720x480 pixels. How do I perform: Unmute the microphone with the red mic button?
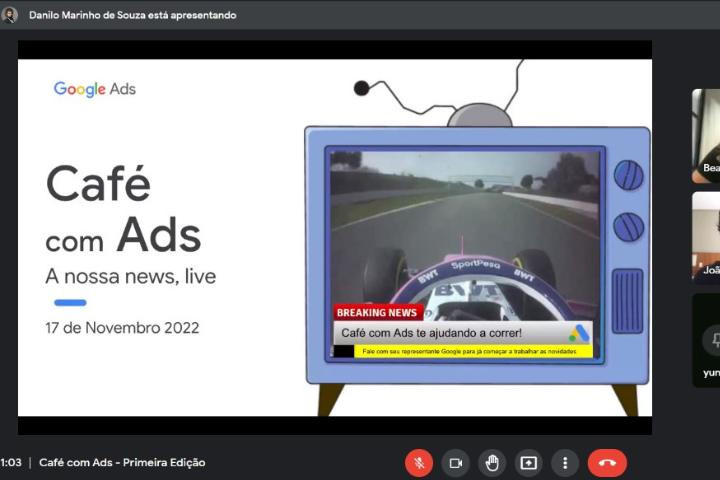pyautogui.click(x=418, y=463)
